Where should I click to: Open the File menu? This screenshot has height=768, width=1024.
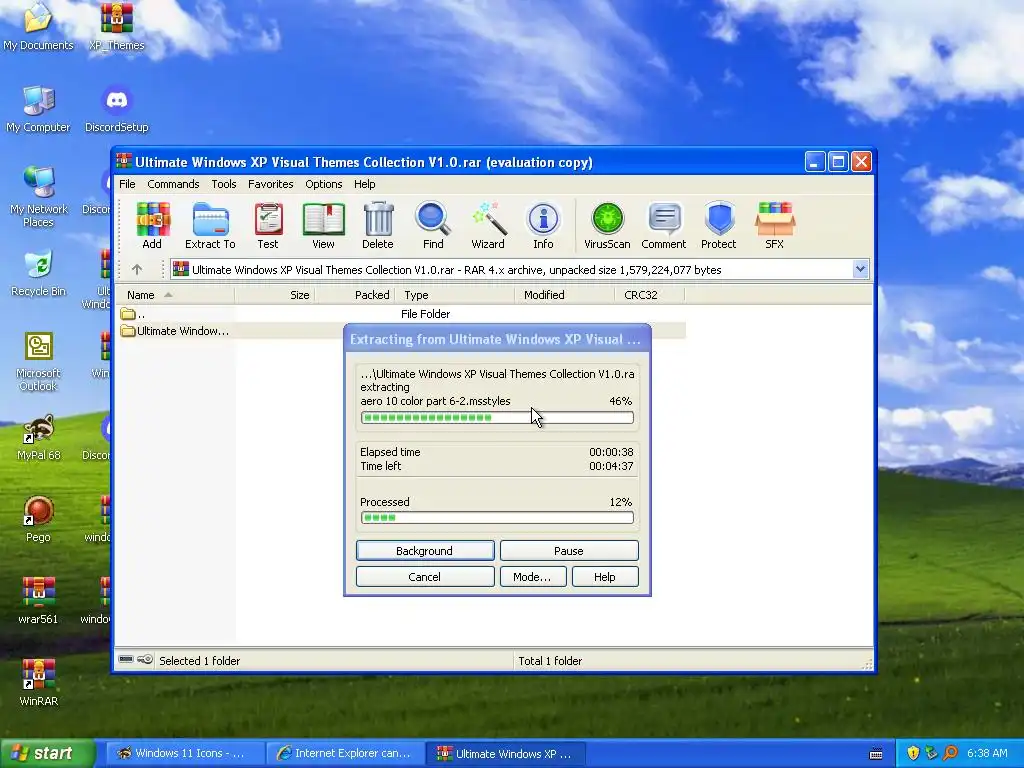point(127,184)
